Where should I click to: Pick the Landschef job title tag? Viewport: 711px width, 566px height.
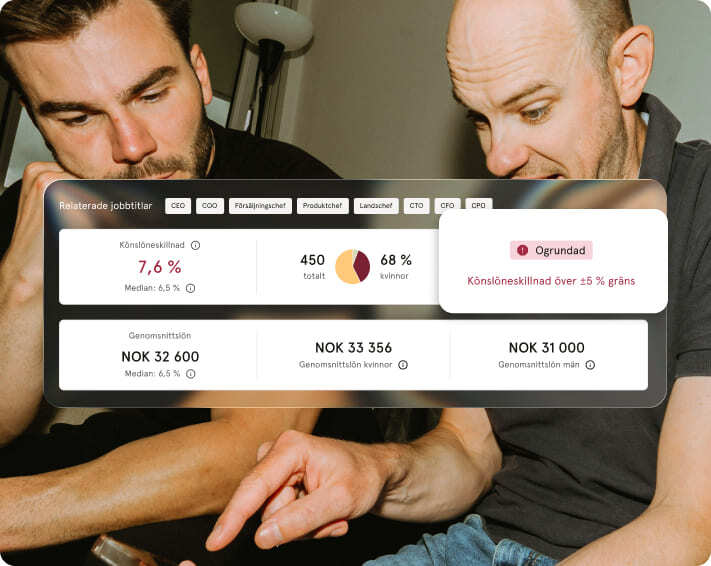(376, 206)
